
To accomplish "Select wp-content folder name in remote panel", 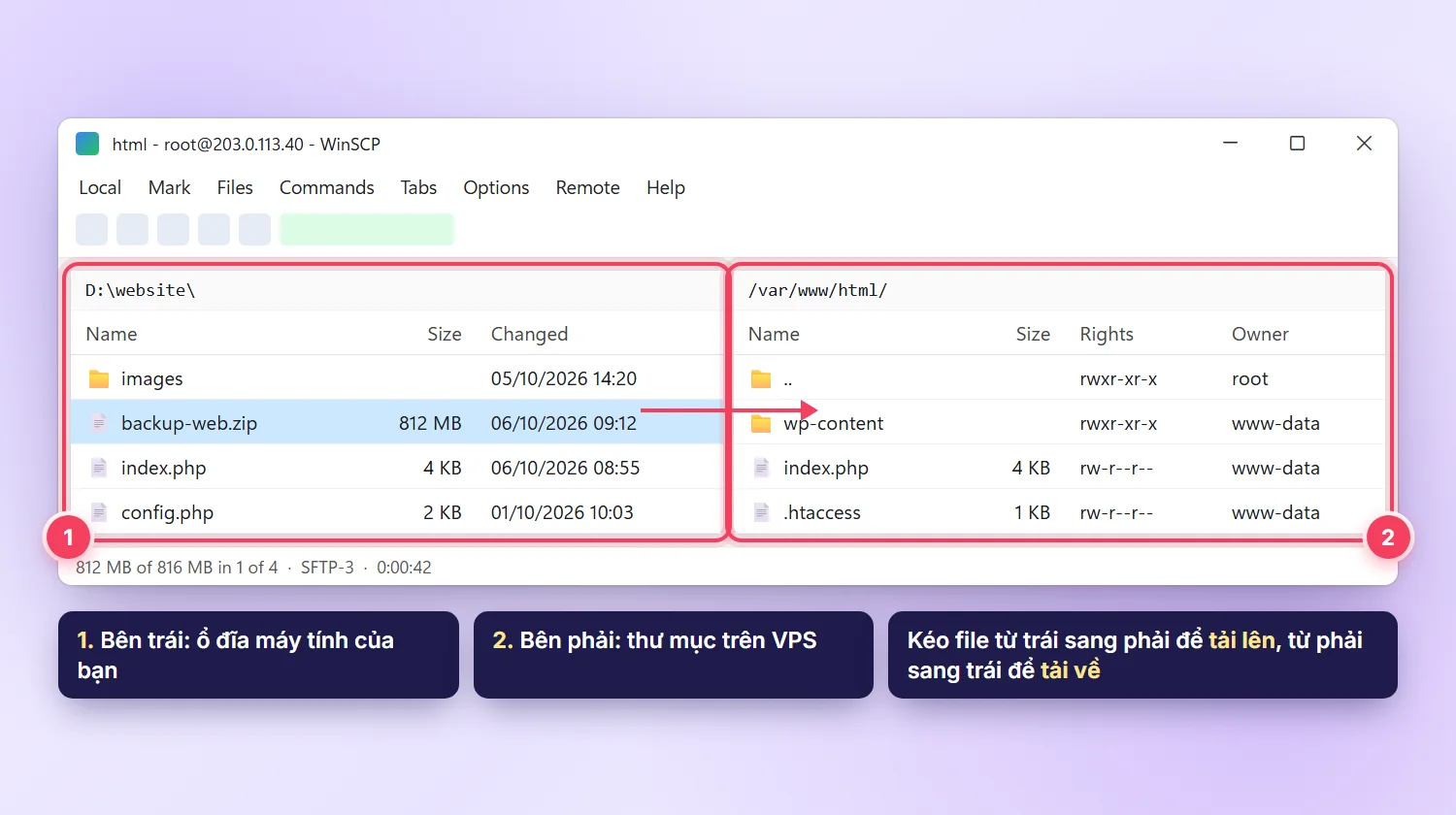I will click(x=834, y=423).
